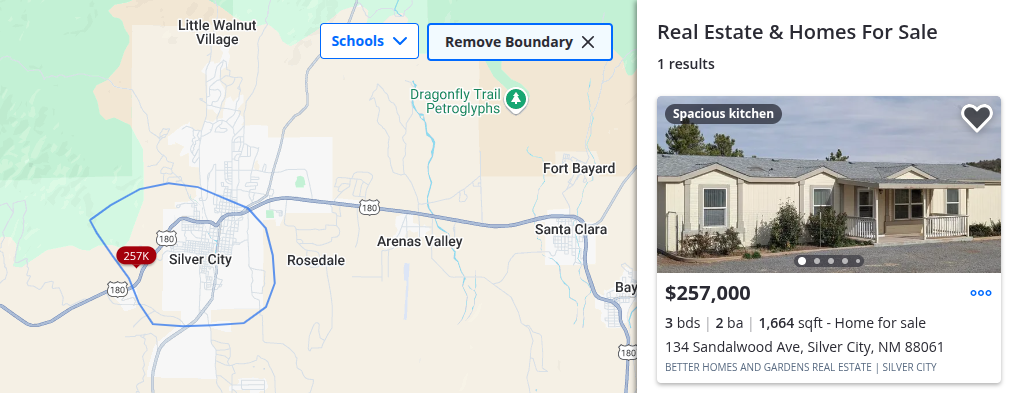Remove the drawn map boundary
This screenshot has width=1010, height=393.
(519, 42)
